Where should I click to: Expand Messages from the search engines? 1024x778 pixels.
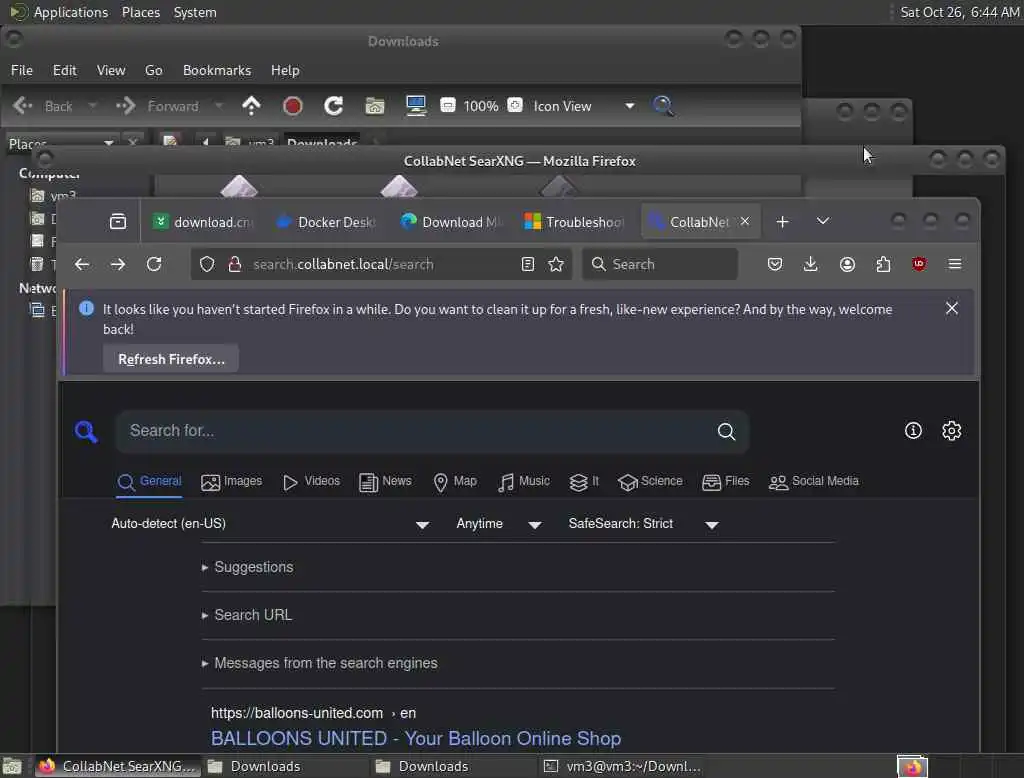320,663
